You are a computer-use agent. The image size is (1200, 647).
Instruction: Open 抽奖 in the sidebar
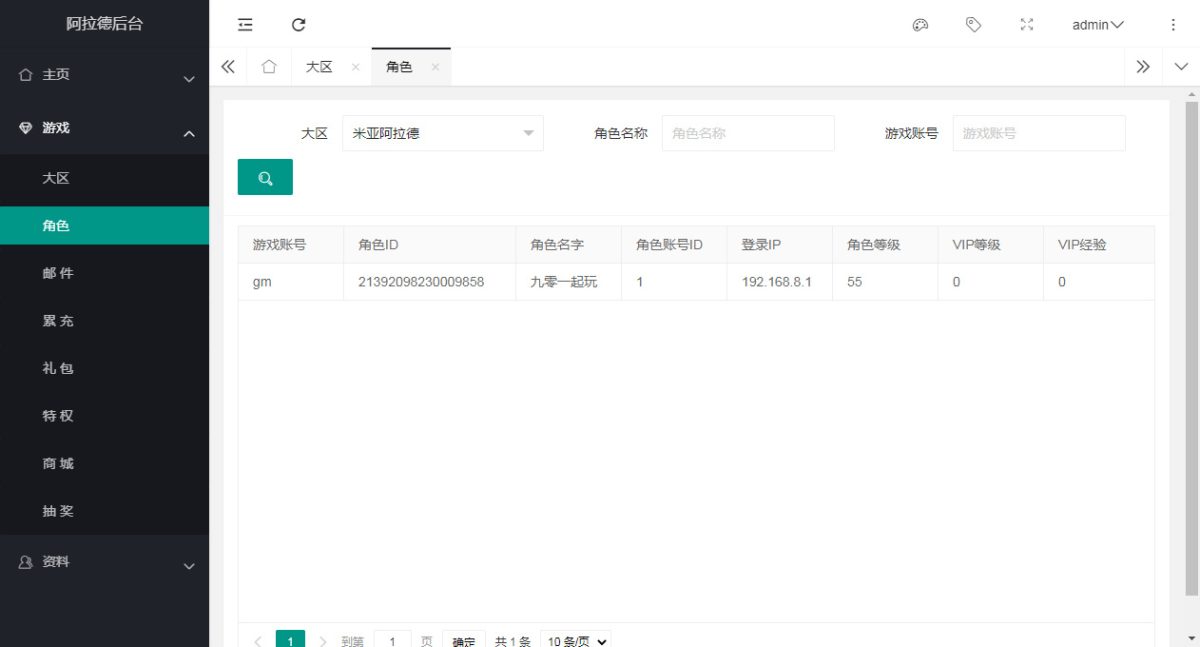[x=104, y=511]
